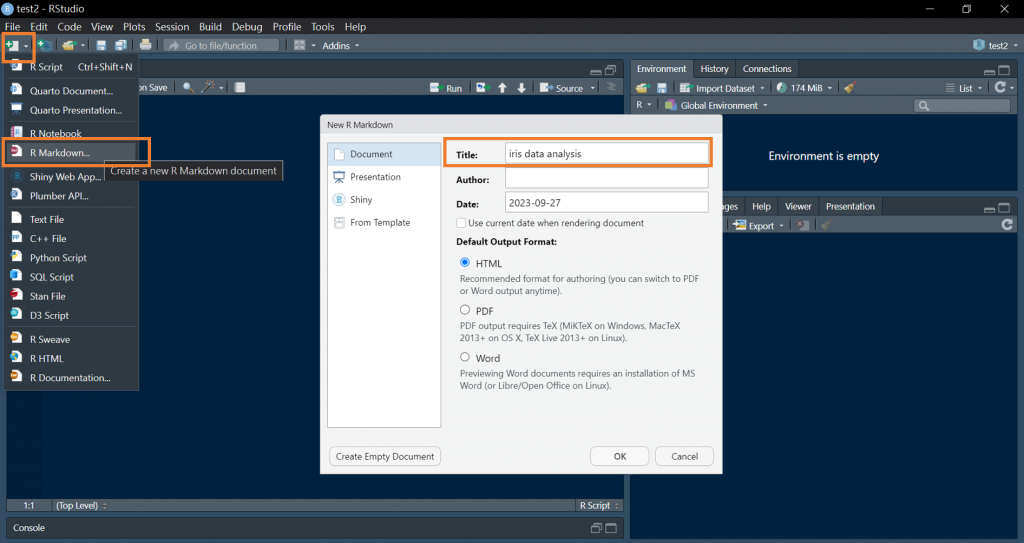Click OK in New R Markdown dialog
Screen dimensions: 1024x543
(620, 456)
